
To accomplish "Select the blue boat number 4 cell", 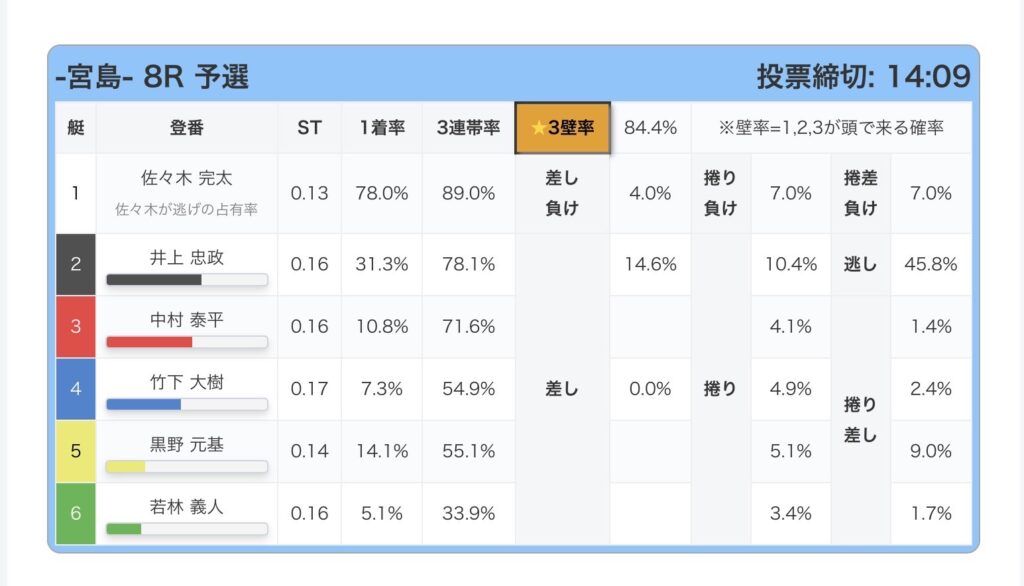I will click(75, 388).
